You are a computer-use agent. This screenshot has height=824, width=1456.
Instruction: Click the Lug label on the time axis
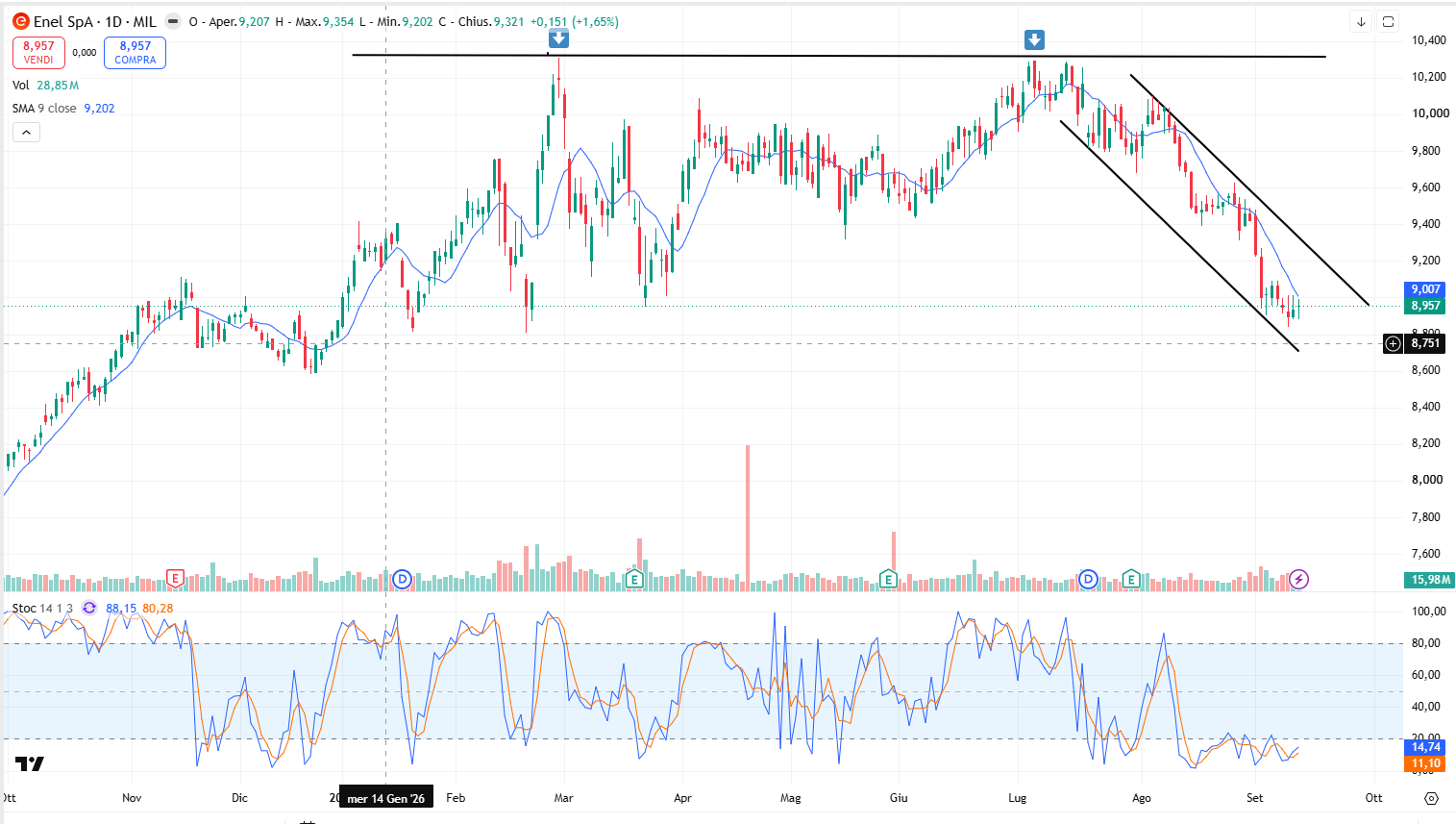tap(1017, 798)
